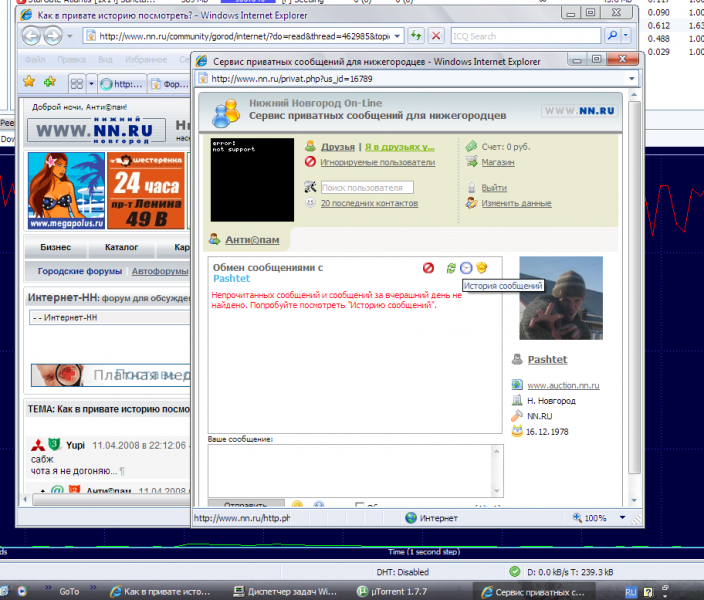Click the red Stop button in IE toolbar
This screenshot has height=600, width=704.
[x=436, y=35]
